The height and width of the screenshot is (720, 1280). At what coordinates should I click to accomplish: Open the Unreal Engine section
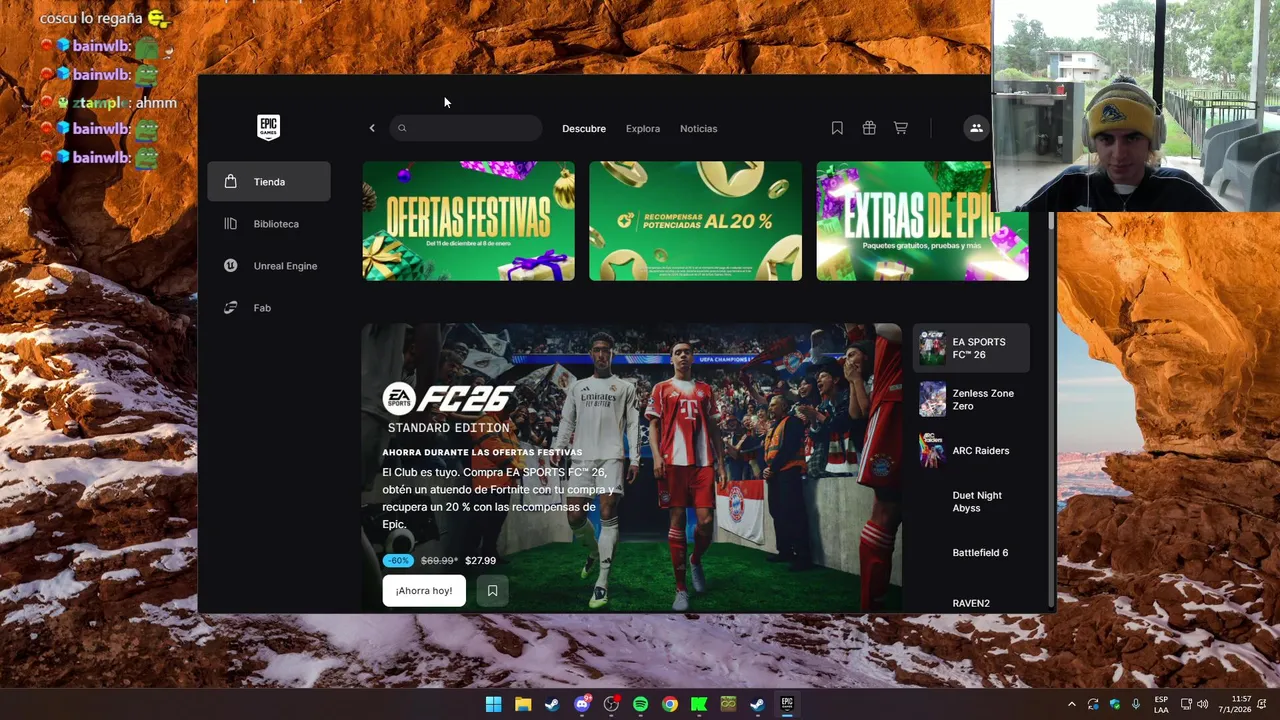click(269, 266)
